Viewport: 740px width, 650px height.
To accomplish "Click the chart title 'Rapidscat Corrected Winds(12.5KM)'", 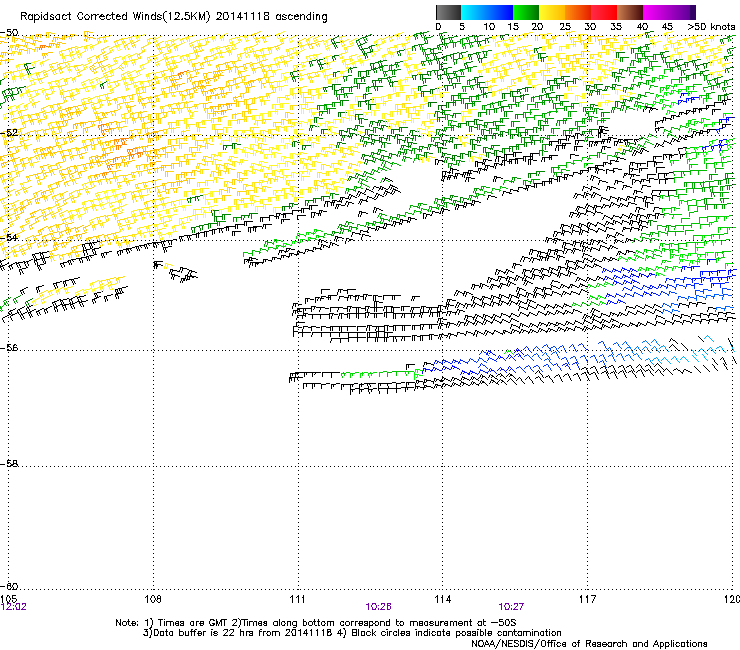I will coord(115,17).
